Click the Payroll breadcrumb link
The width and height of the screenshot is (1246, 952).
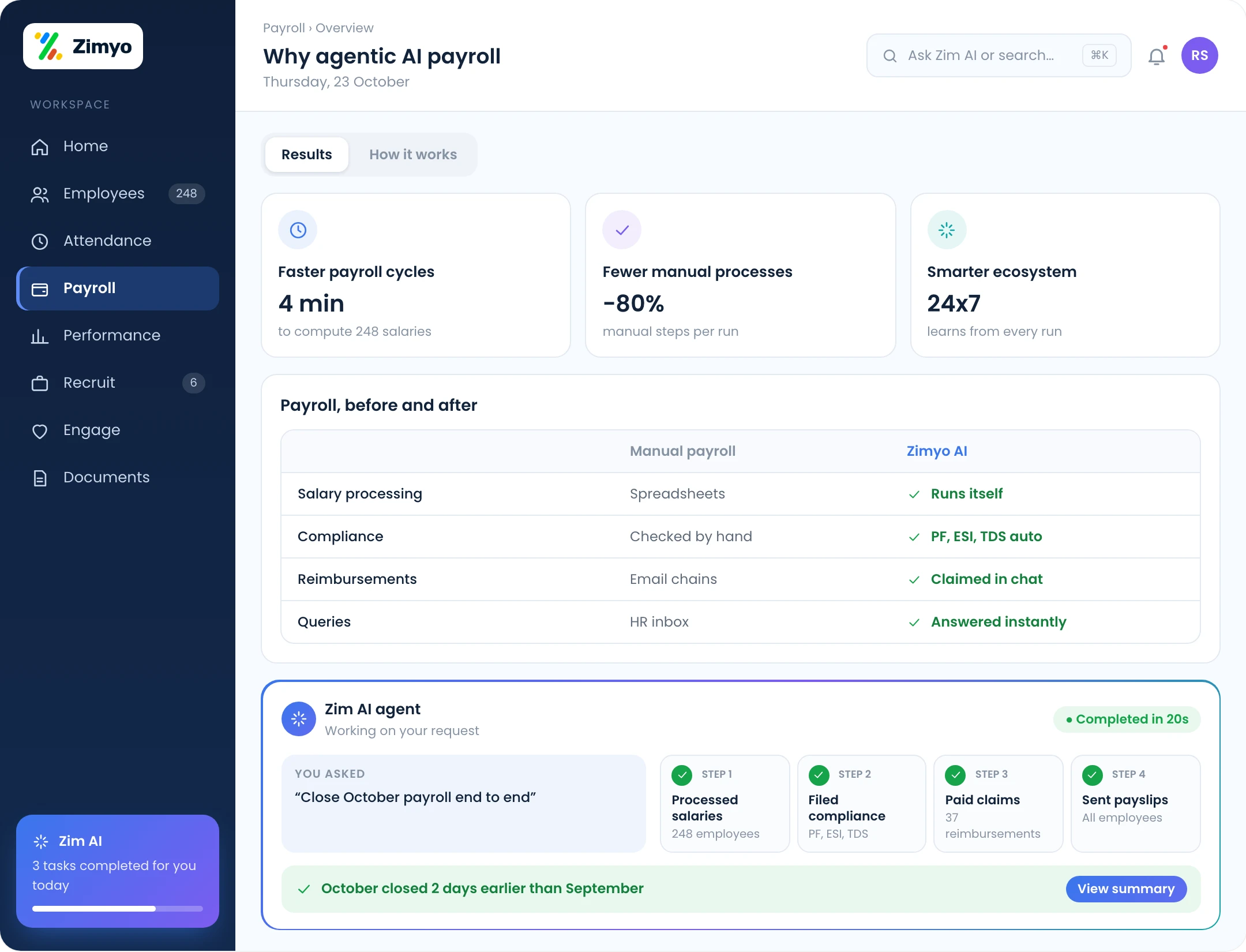pos(284,28)
